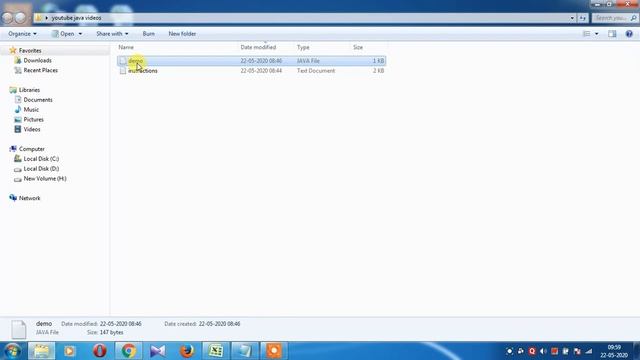This screenshot has height=360, width=640.
Task: Open Windows Explorer from the taskbar
Action: coord(41,351)
